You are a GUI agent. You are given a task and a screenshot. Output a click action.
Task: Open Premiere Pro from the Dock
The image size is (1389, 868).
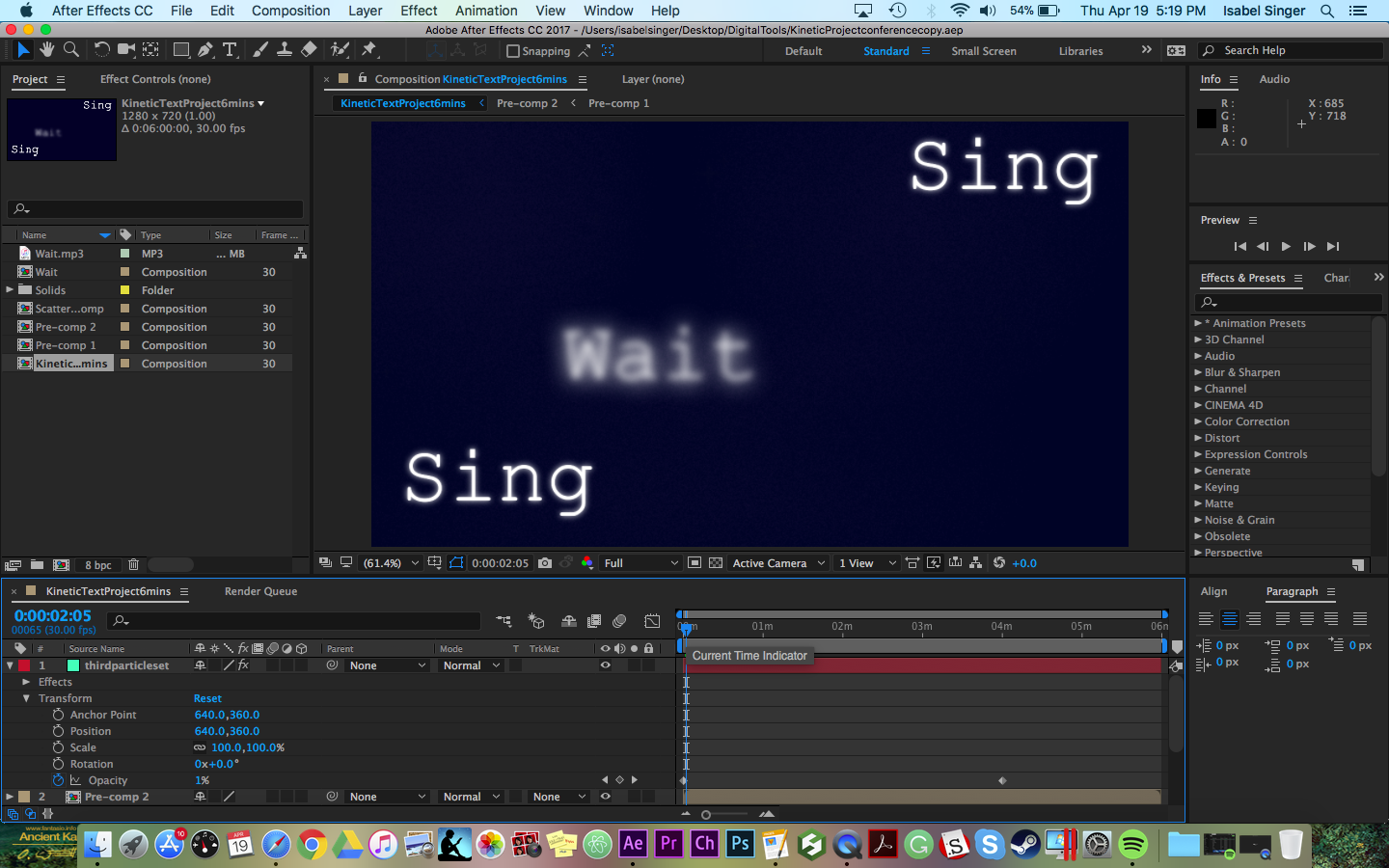pyautogui.click(x=668, y=844)
